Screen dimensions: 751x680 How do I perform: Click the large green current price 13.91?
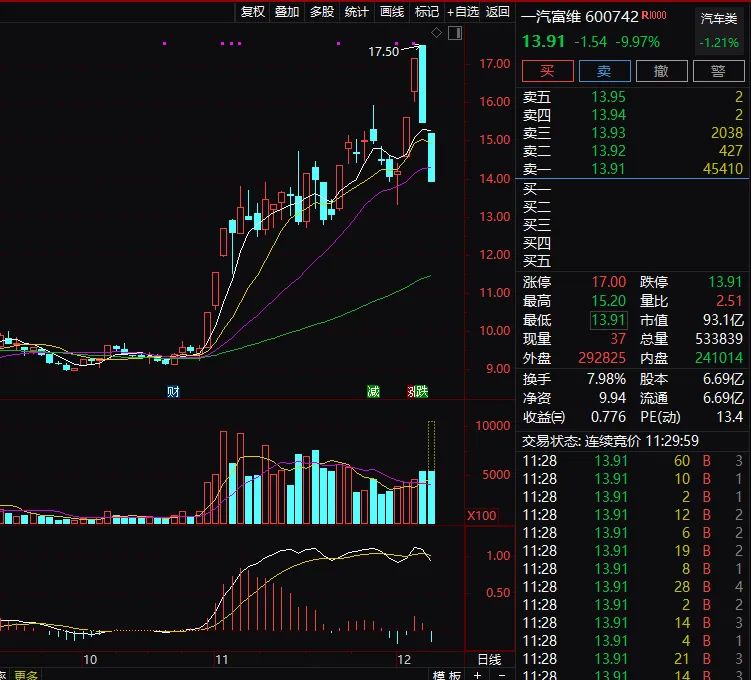point(543,41)
